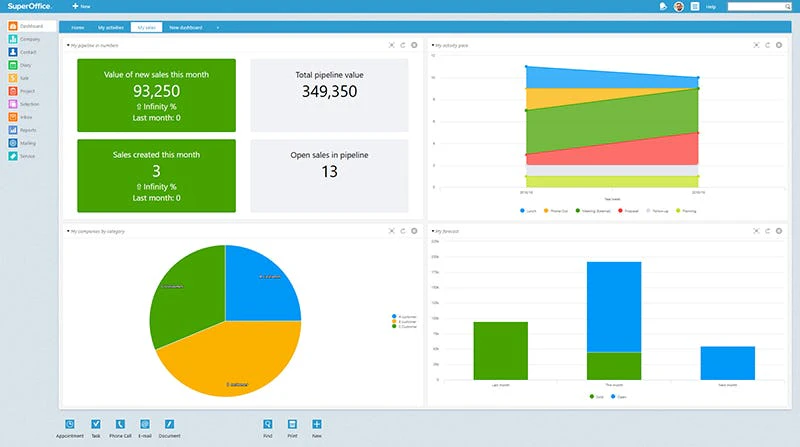This screenshot has height=447, width=800.
Task: Refresh the My pipeline in numbers panel
Action: [x=403, y=45]
